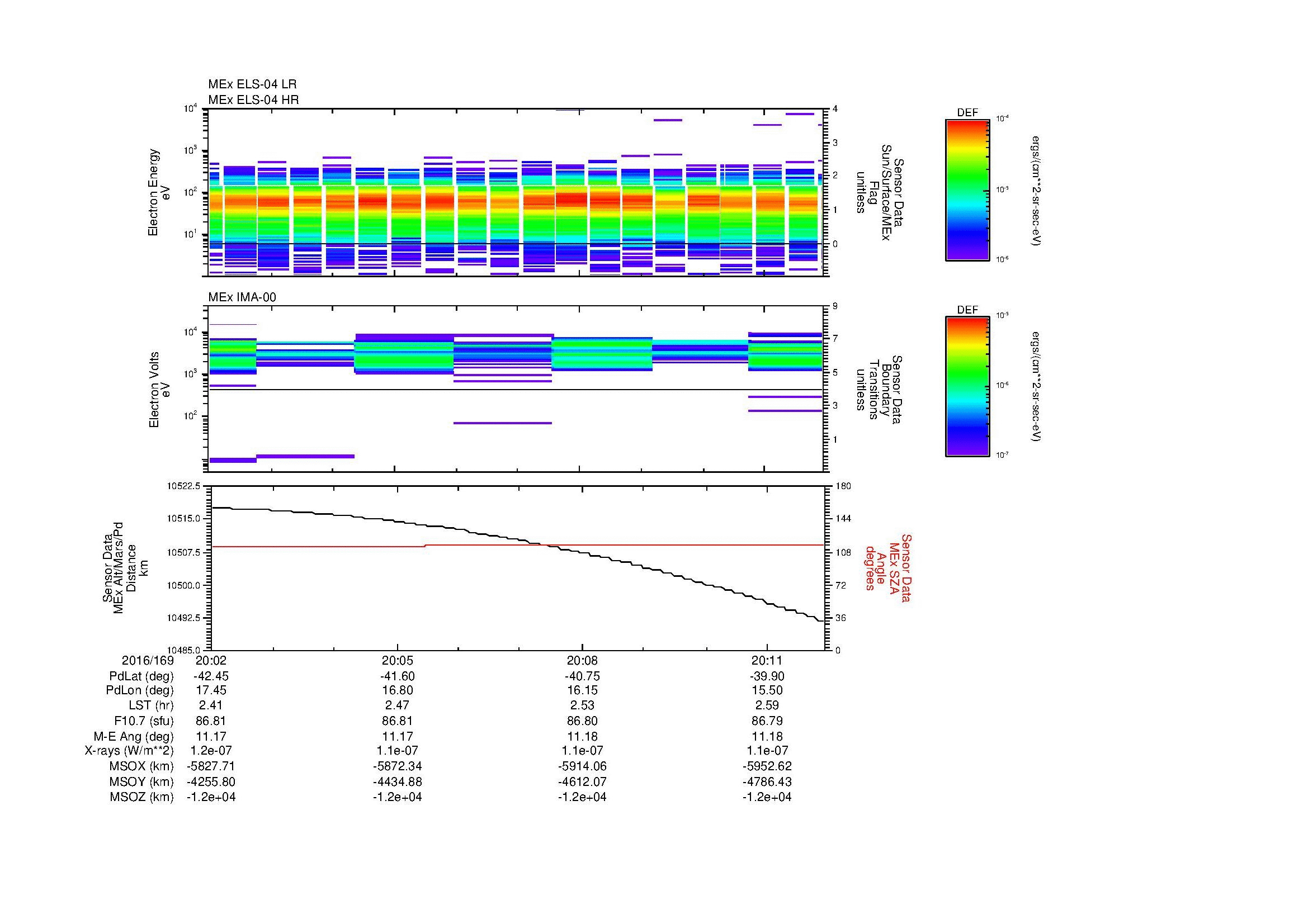
Task: Click the 'F10.7 (sfu)' row label
Action: click(x=144, y=721)
